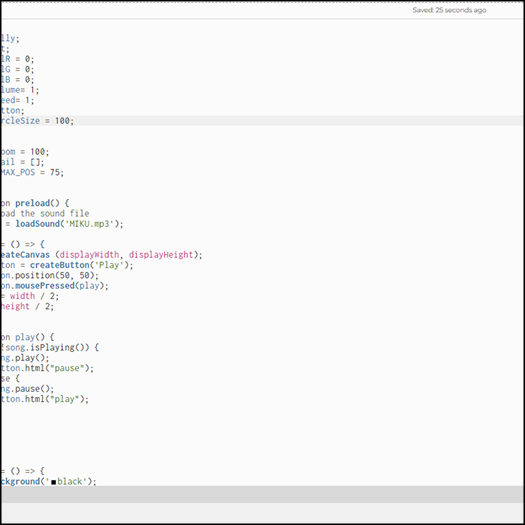The height and width of the screenshot is (525, 525).
Task: Click the gray console bar below the editor
Action: 262,494
